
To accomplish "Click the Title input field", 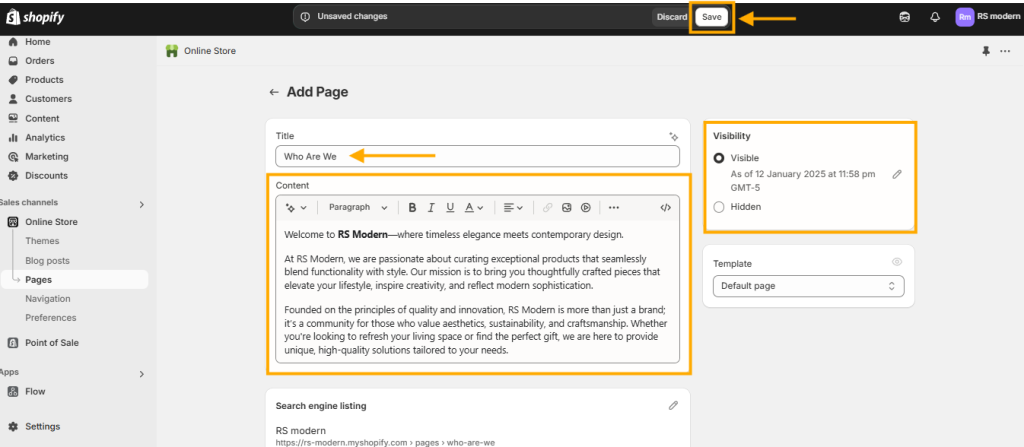I will coord(477,156).
